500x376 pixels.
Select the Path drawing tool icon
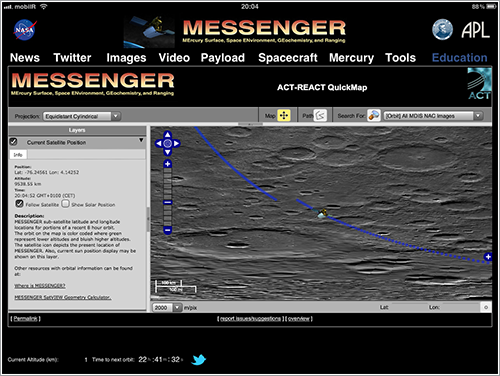point(320,116)
